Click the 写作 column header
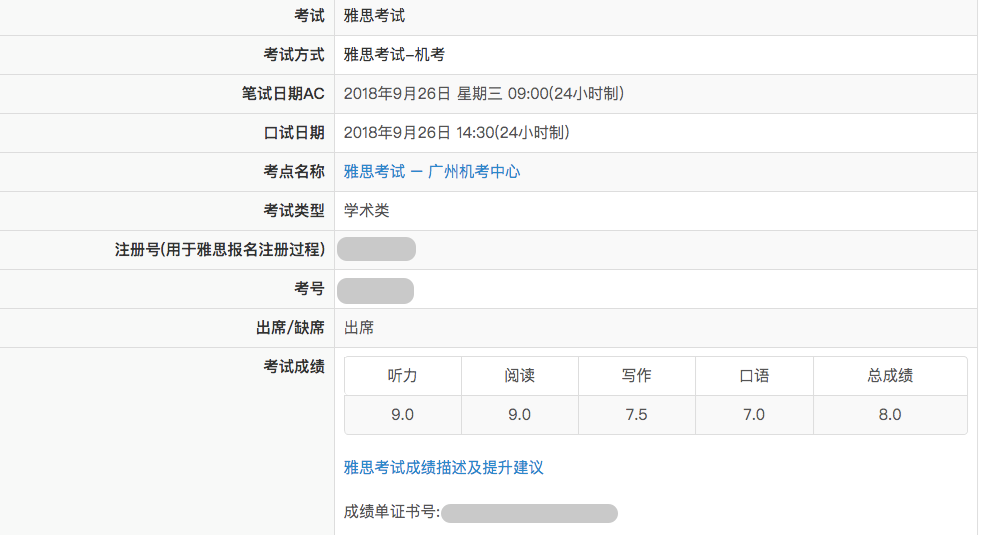Image resolution: width=996 pixels, height=535 pixels. coord(636,376)
